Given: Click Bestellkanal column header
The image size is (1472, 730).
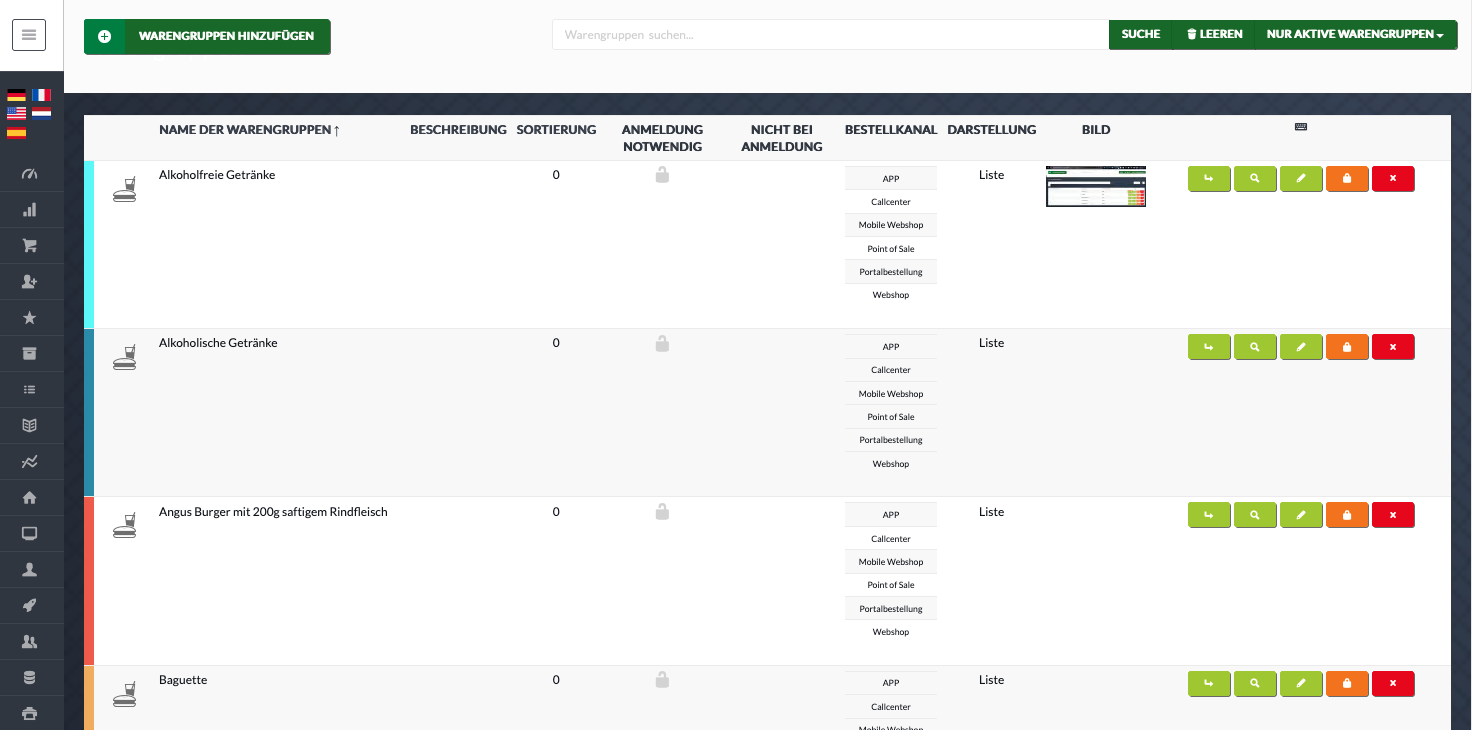Looking at the screenshot, I should tap(891, 130).
